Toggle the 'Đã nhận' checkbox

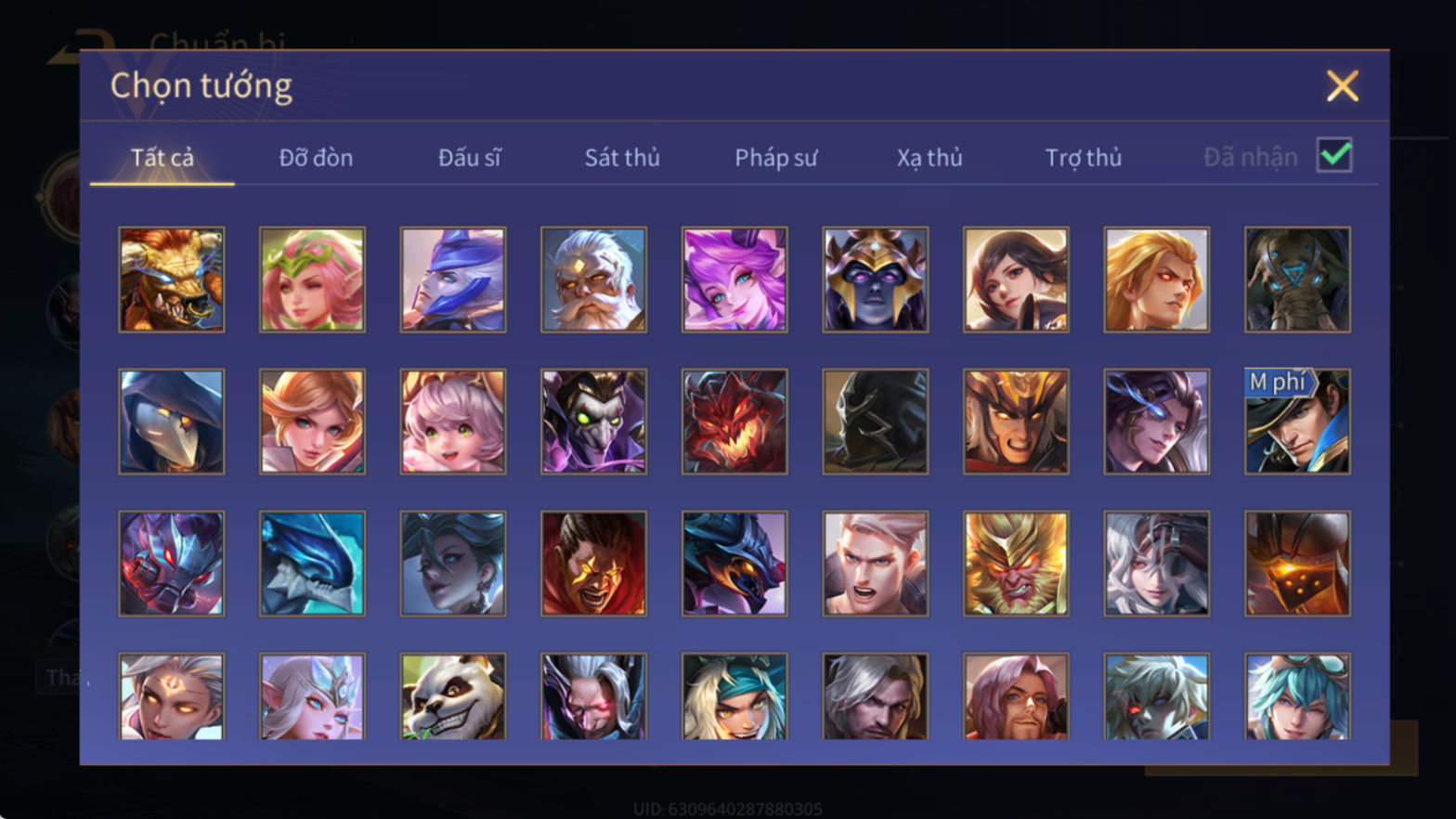(1334, 155)
